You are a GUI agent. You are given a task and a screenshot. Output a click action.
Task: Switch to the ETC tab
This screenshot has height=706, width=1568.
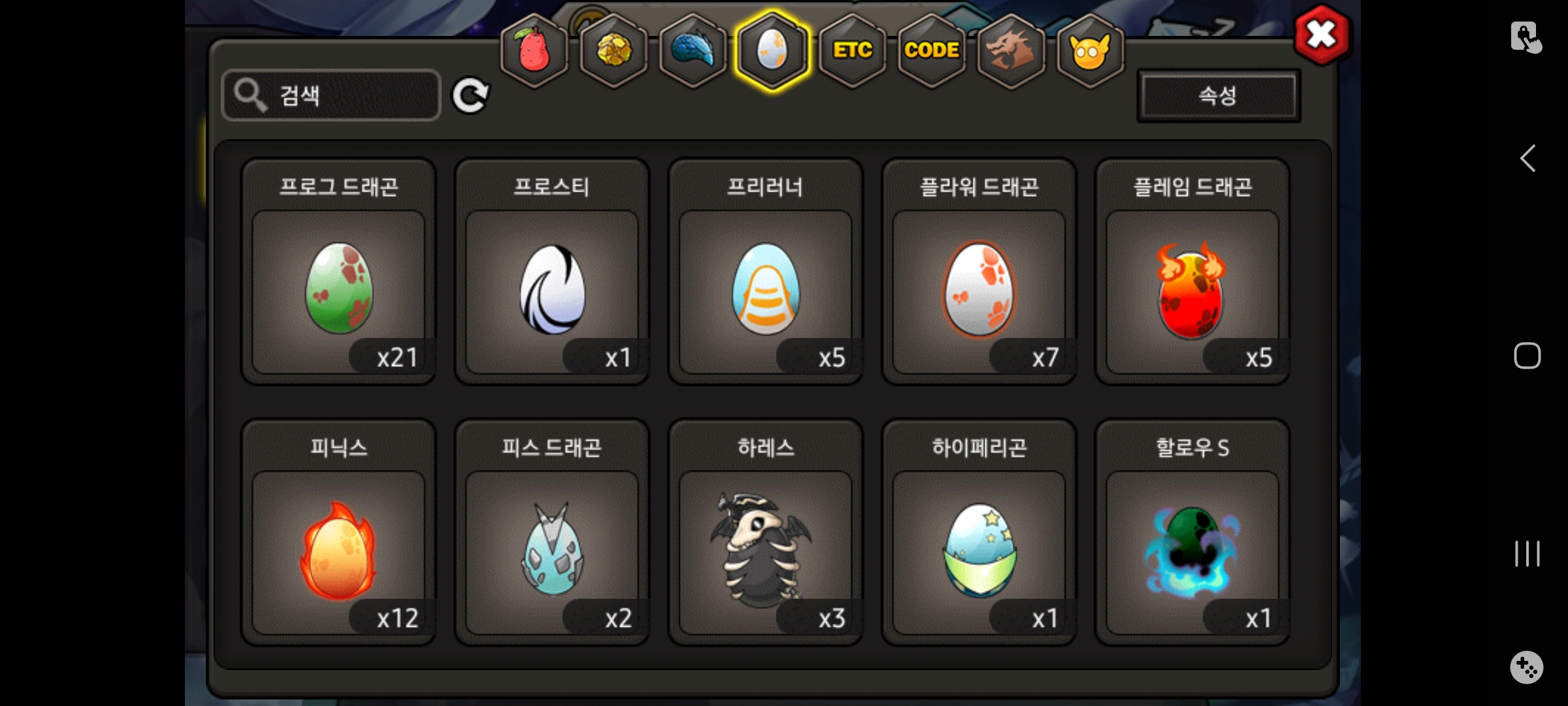click(x=852, y=50)
